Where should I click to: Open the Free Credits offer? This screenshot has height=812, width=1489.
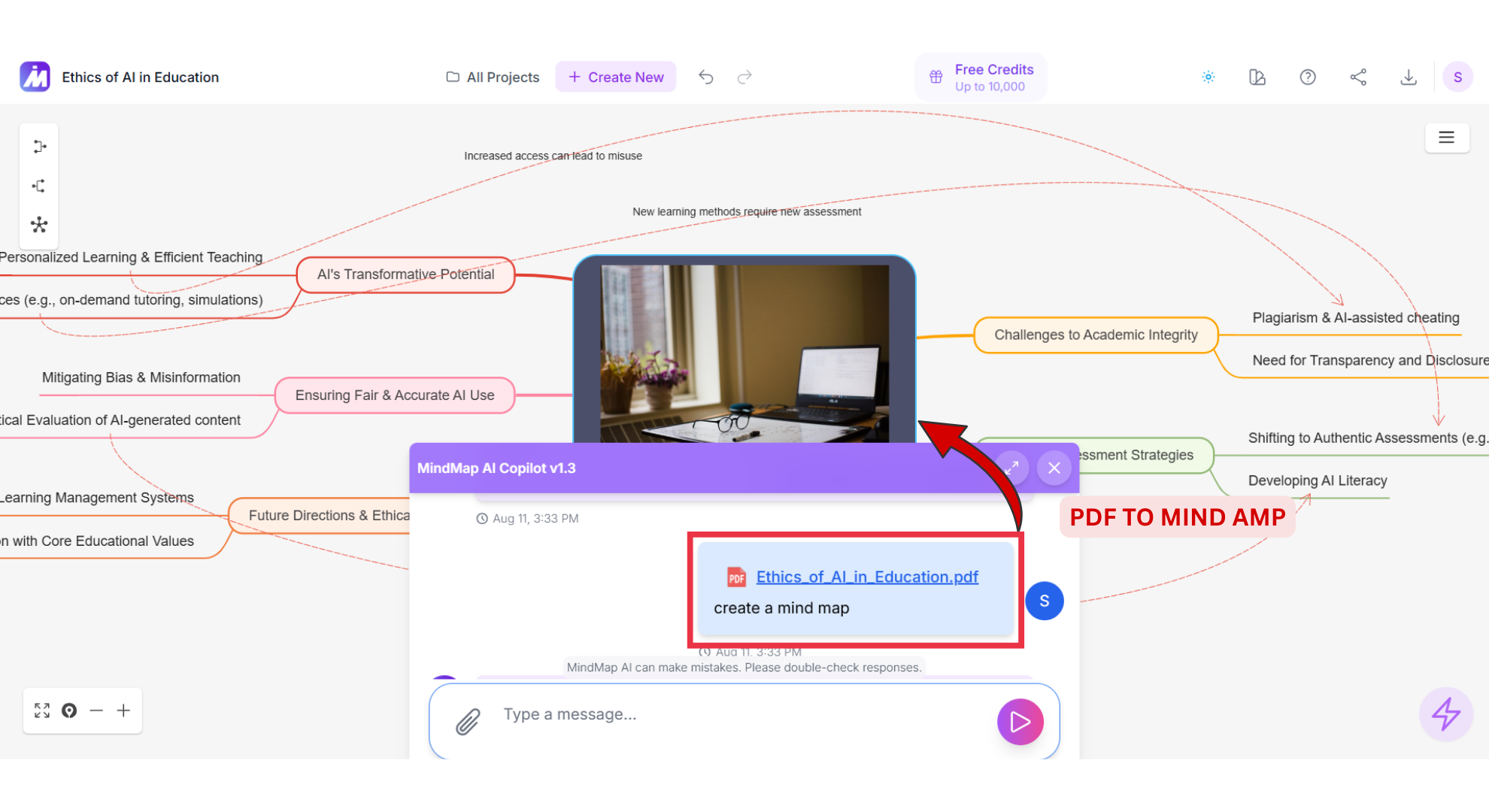[x=981, y=77]
